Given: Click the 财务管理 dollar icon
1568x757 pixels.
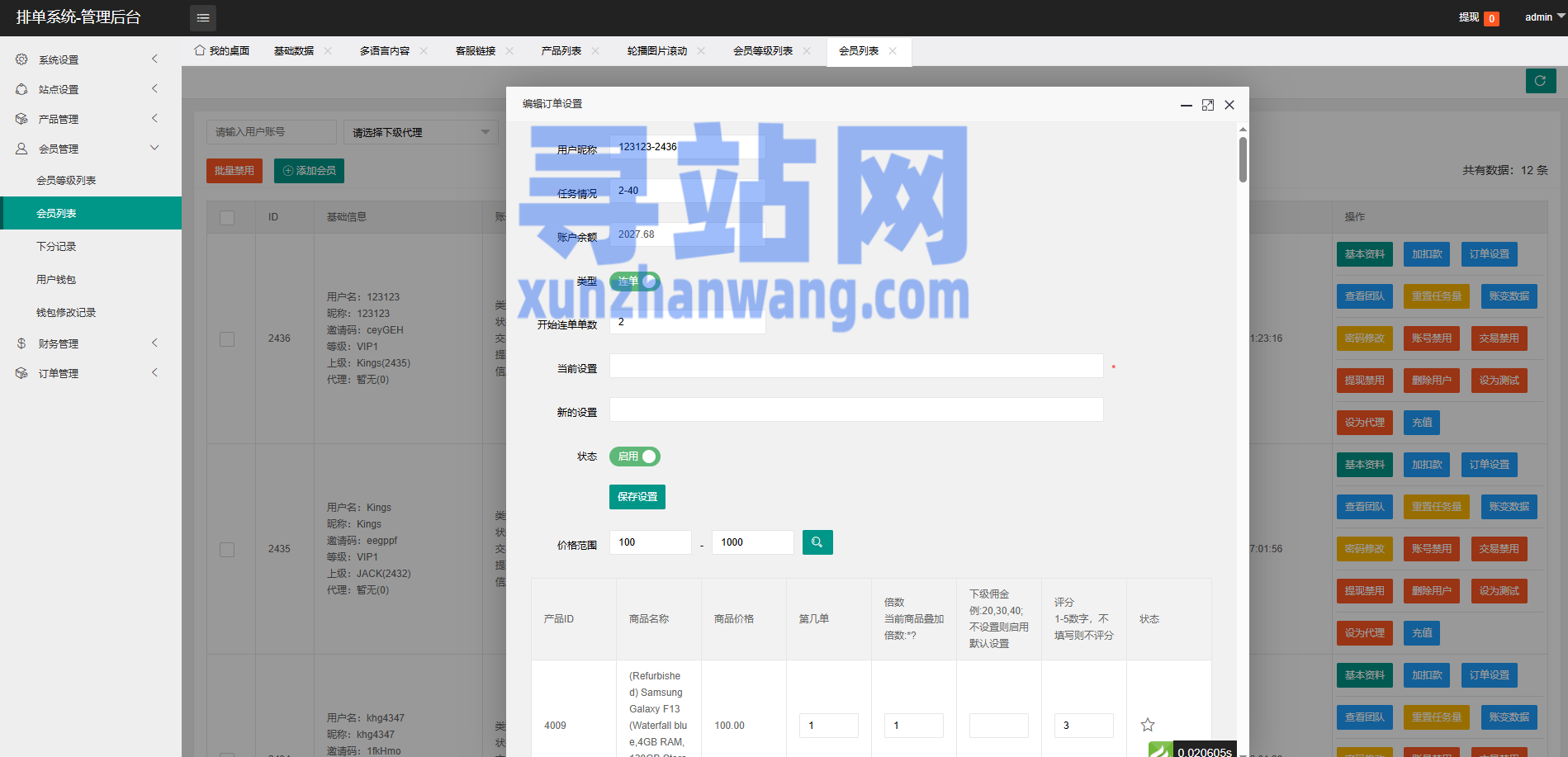Looking at the screenshot, I should coord(21,343).
